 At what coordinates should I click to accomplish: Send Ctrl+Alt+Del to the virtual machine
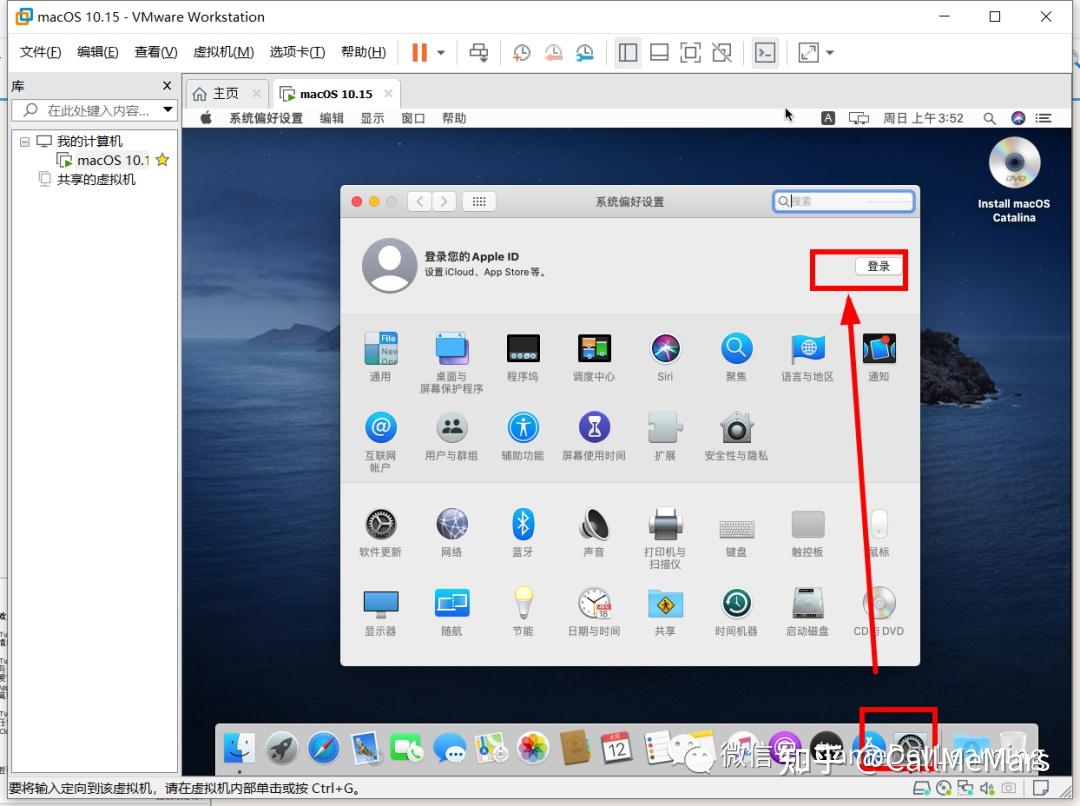tap(479, 52)
